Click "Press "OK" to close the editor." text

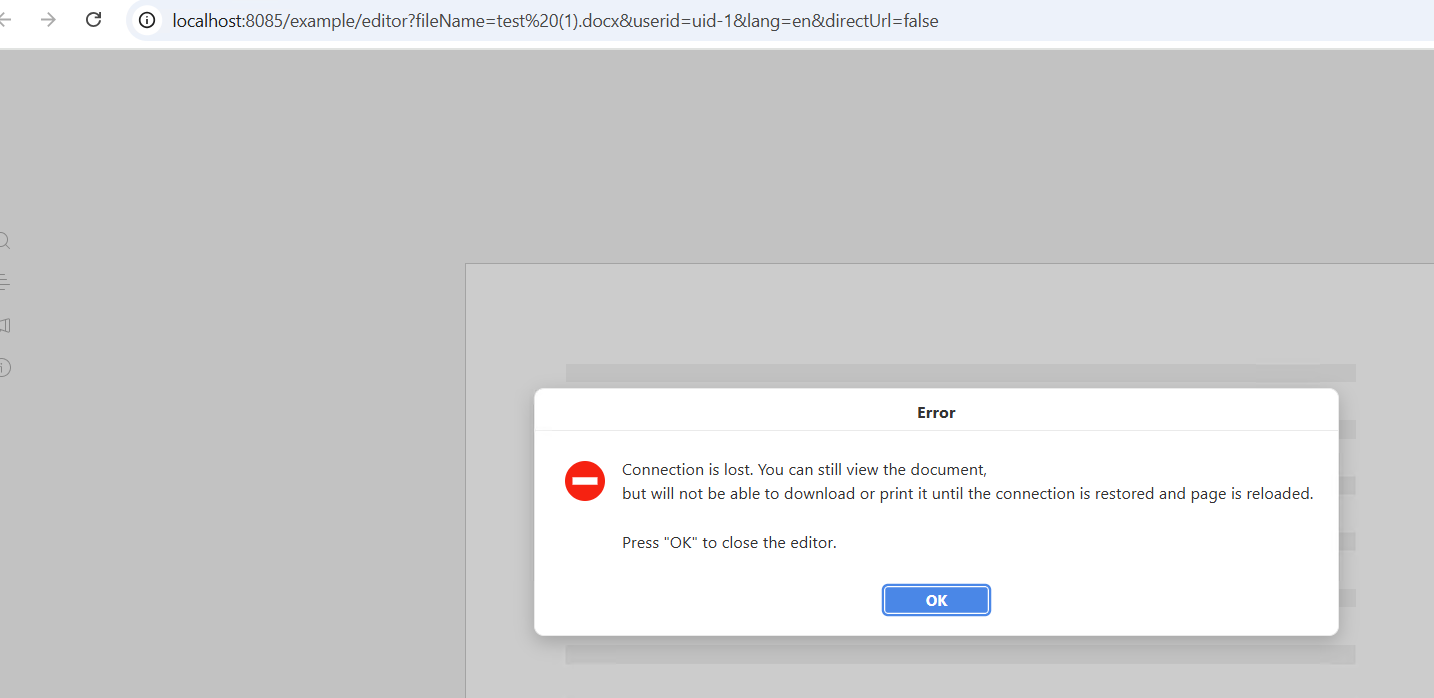pos(729,543)
